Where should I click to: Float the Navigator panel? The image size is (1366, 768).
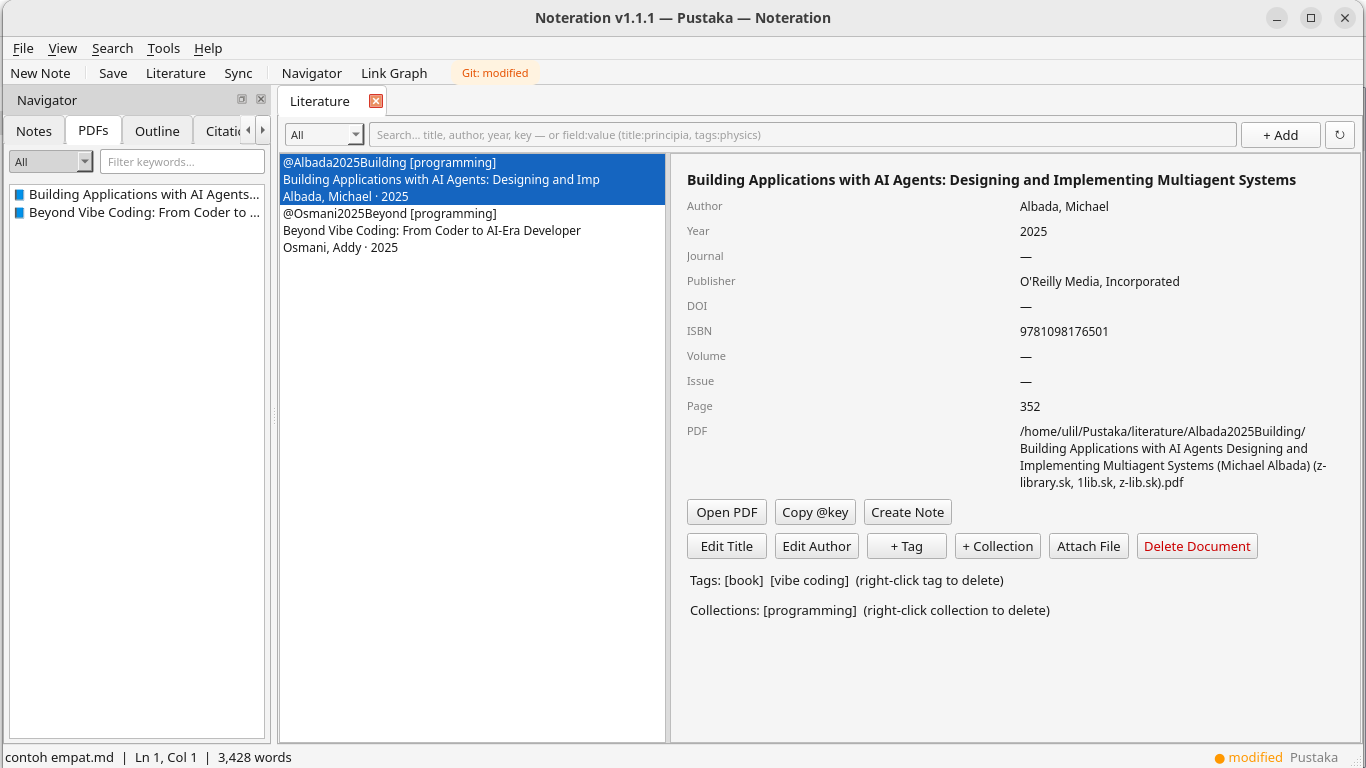pos(242,99)
